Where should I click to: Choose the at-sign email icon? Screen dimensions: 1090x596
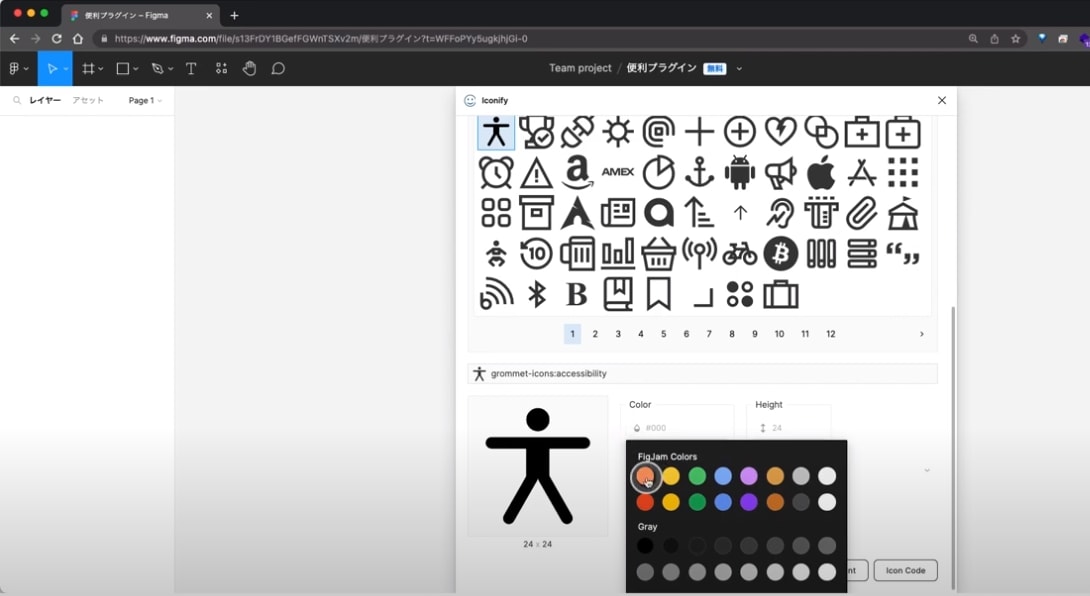point(658,131)
